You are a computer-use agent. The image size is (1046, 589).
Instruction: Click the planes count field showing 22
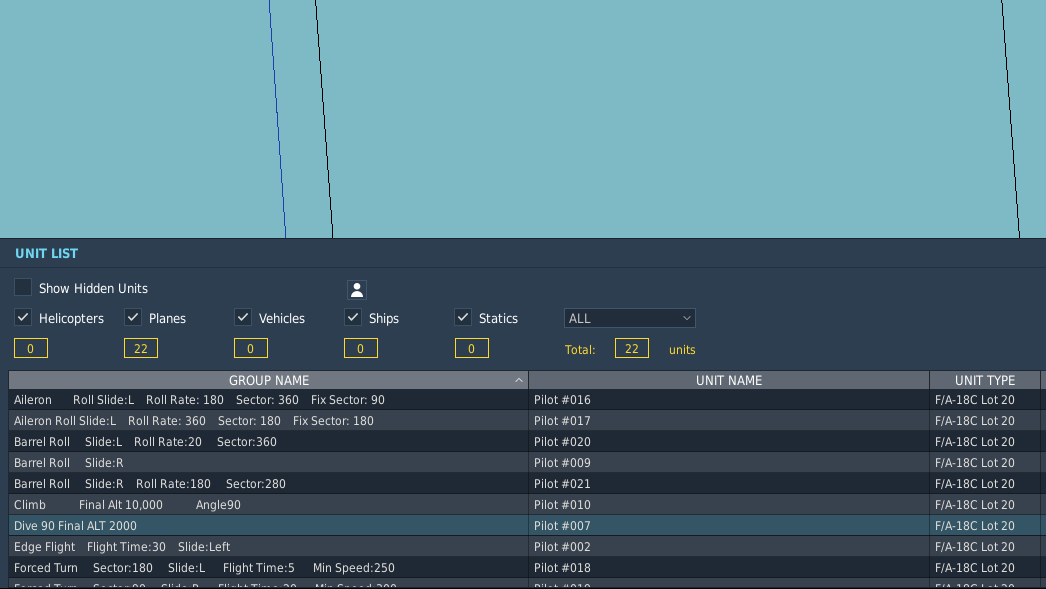click(141, 348)
